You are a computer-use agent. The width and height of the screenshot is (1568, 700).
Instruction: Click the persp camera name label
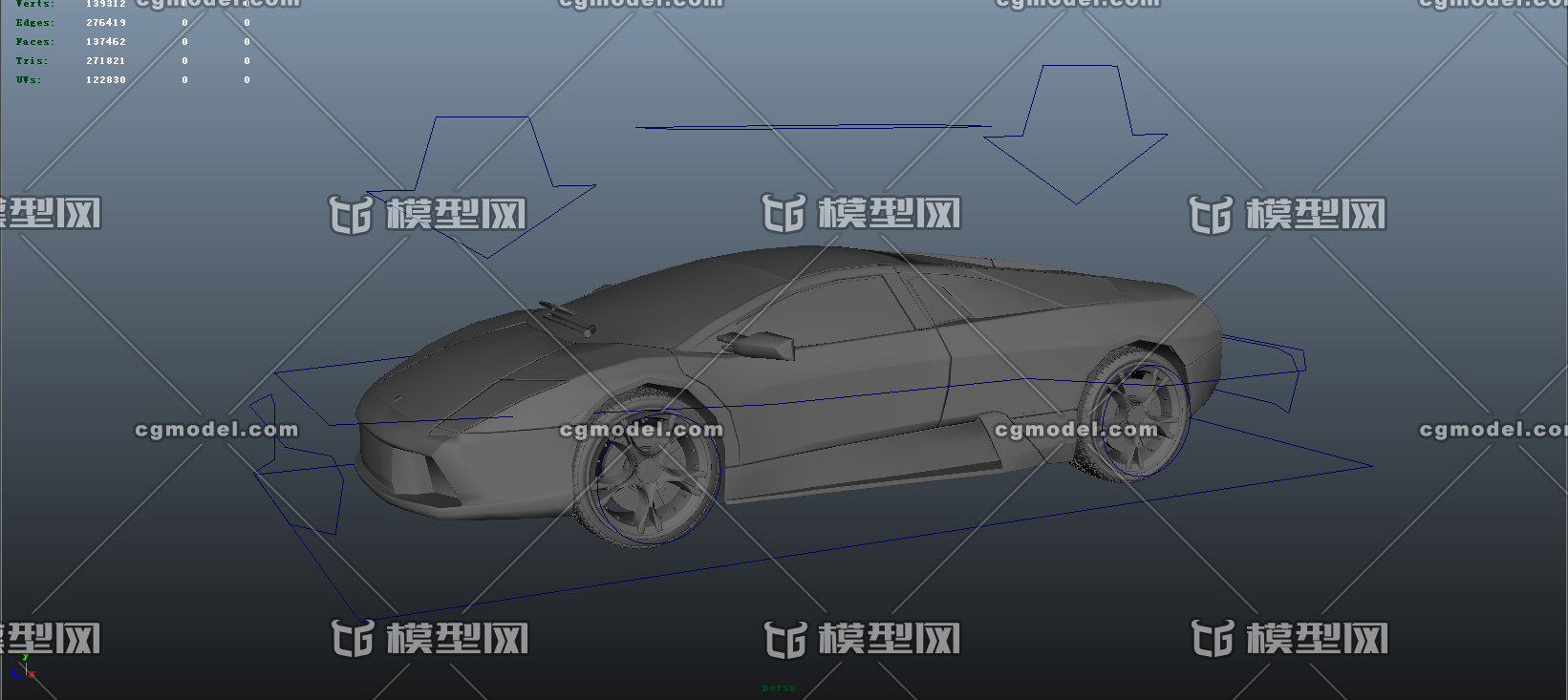(x=779, y=688)
